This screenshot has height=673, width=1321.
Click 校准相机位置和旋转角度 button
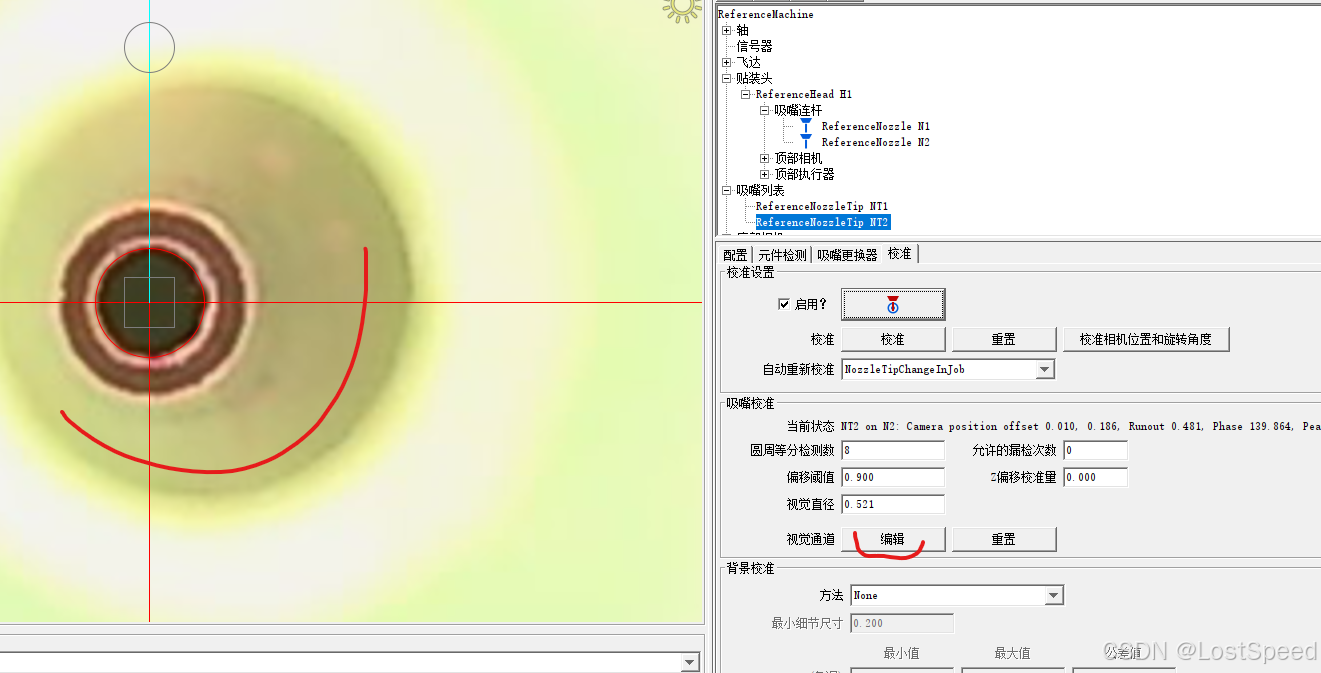(1146, 339)
